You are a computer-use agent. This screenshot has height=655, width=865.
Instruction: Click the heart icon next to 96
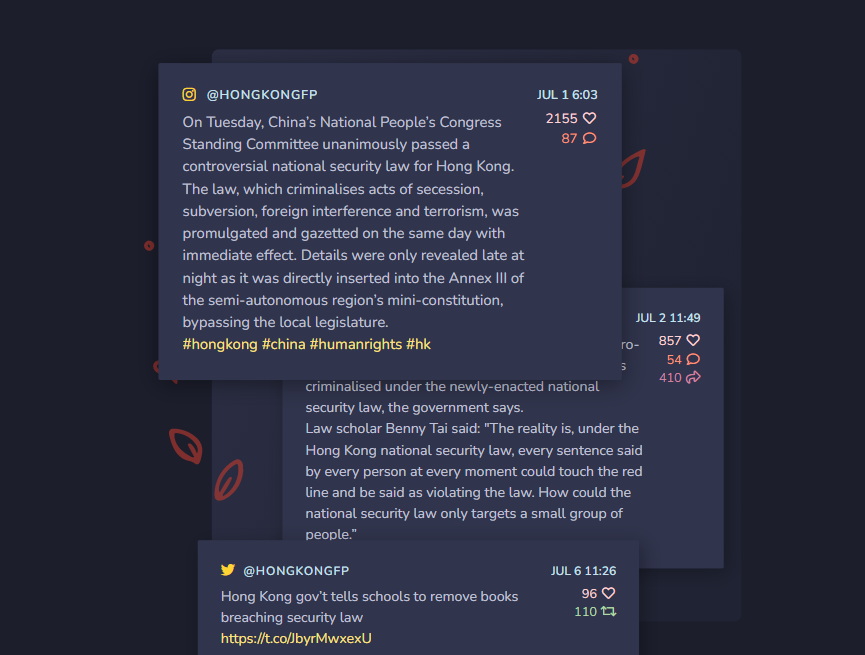click(608, 593)
